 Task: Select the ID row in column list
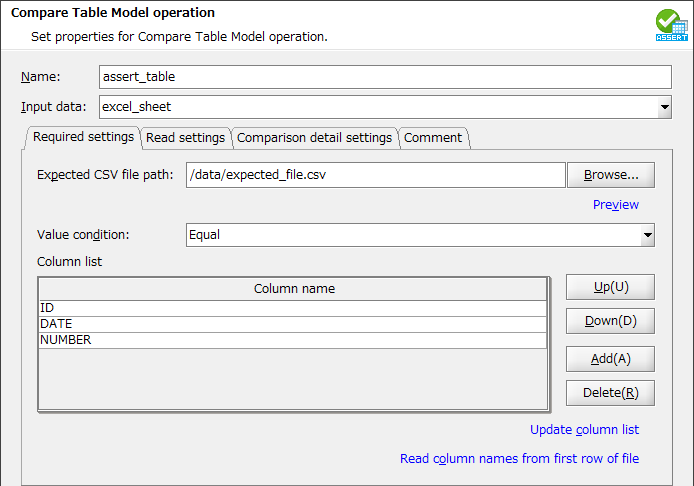pyautogui.click(x=293, y=308)
